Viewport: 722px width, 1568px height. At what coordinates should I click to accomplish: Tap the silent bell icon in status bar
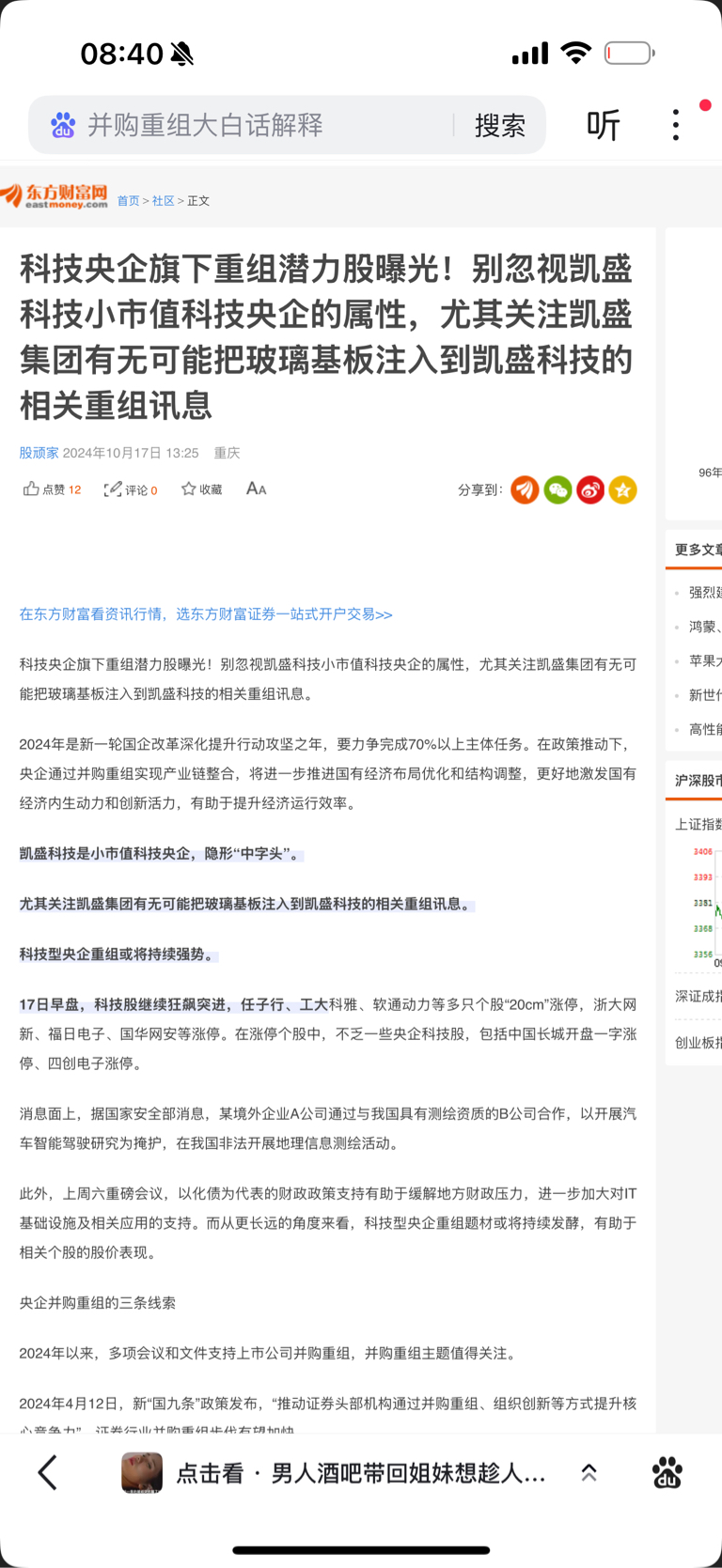point(183,54)
